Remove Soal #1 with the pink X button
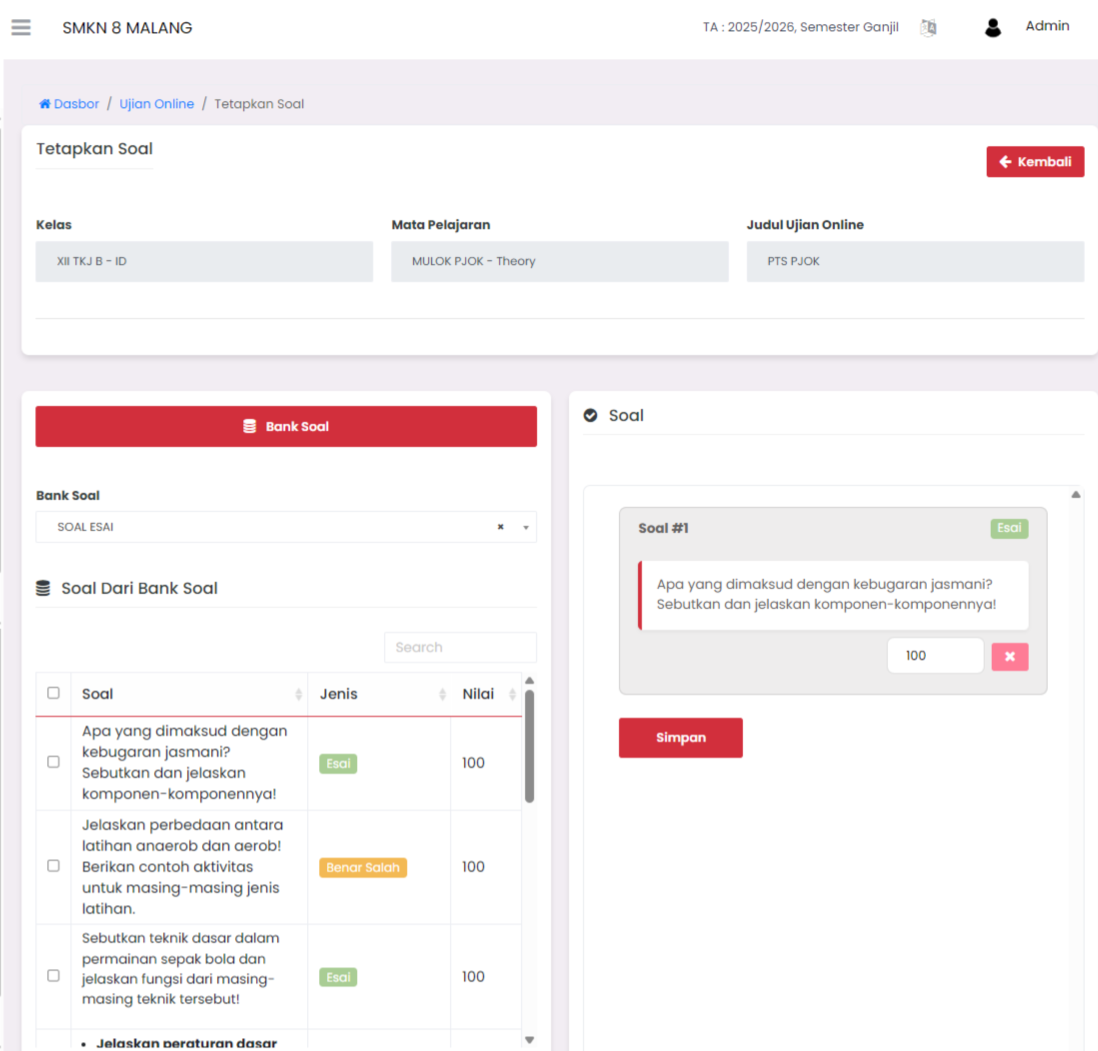Image resolution: width=1098 pixels, height=1051 pixels. click(1009, 656)
